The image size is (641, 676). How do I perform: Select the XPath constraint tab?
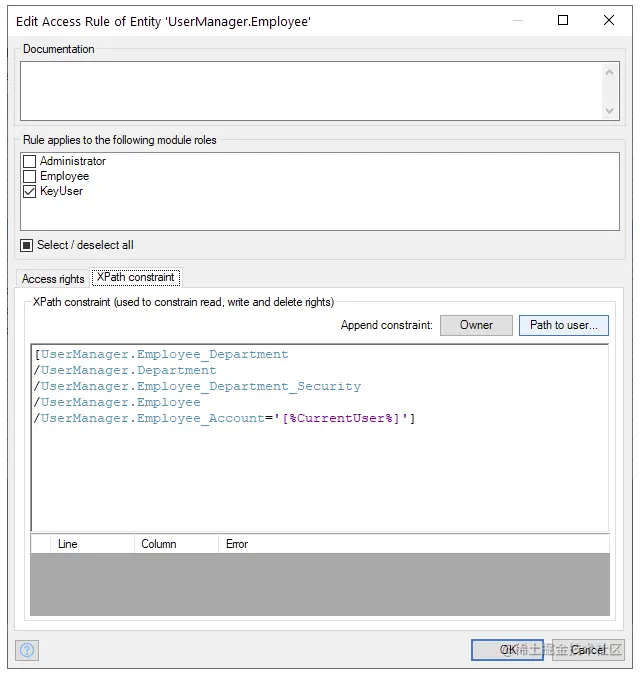pyautogui.click(x=136, y=277)
